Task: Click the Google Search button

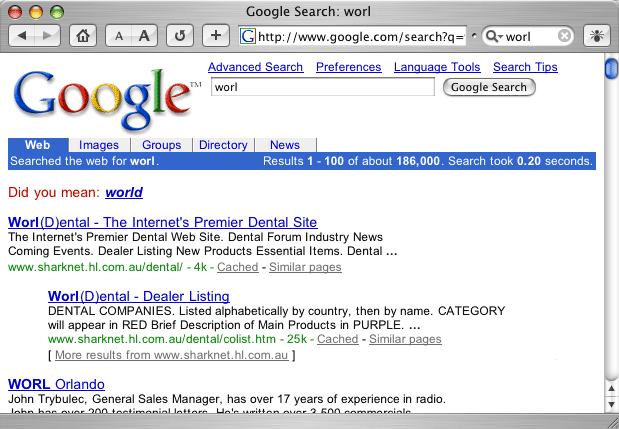Action: [x=489, y=87]
